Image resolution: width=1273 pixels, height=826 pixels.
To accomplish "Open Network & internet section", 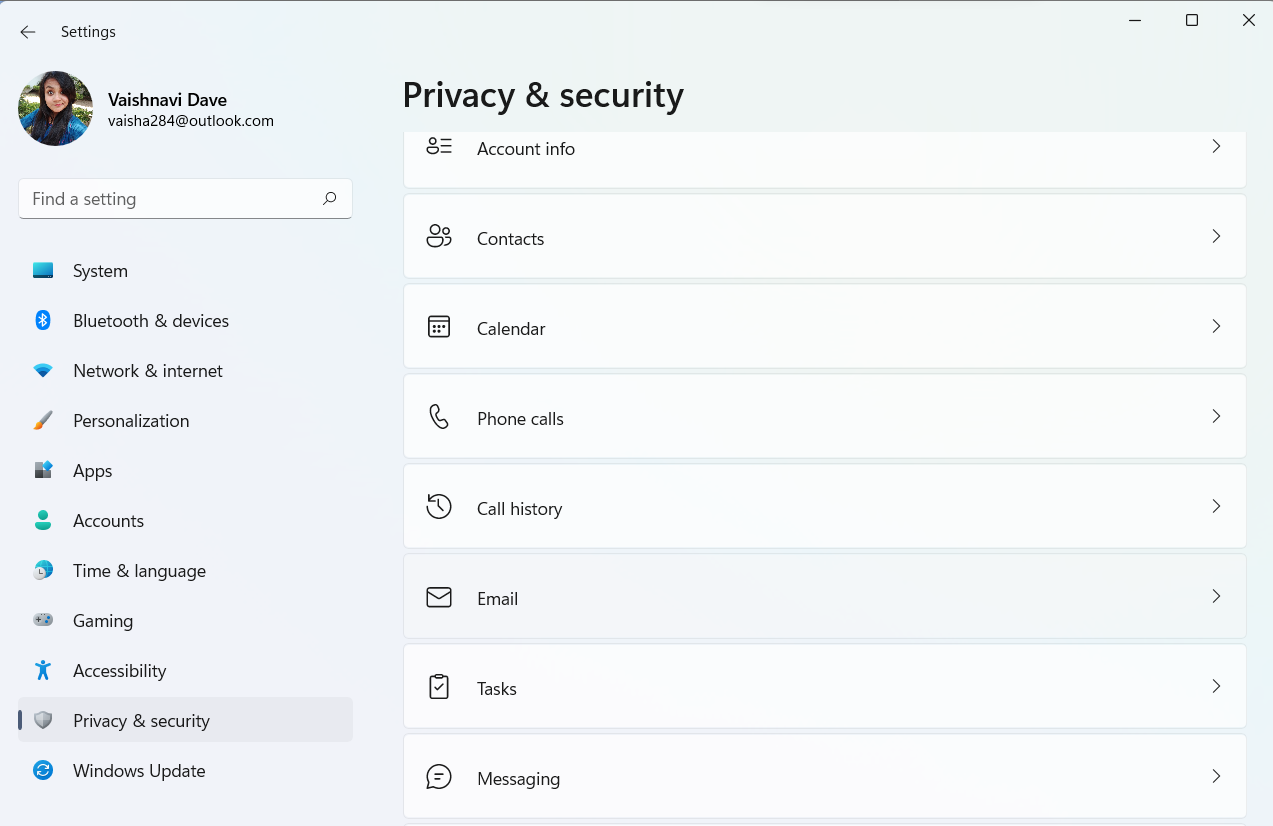I will tap(148, 371).
